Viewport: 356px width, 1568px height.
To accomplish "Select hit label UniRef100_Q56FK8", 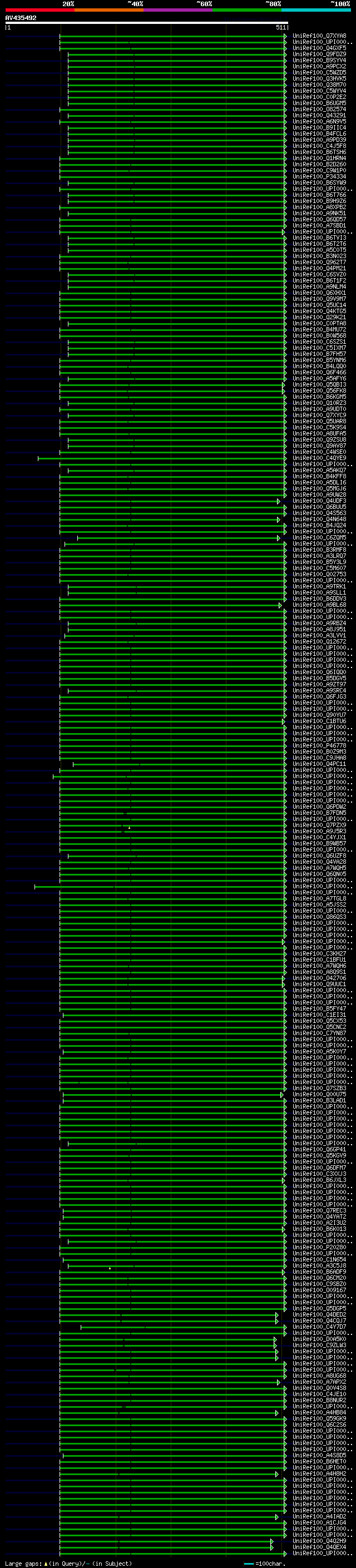I will click(x=319, y=391).
